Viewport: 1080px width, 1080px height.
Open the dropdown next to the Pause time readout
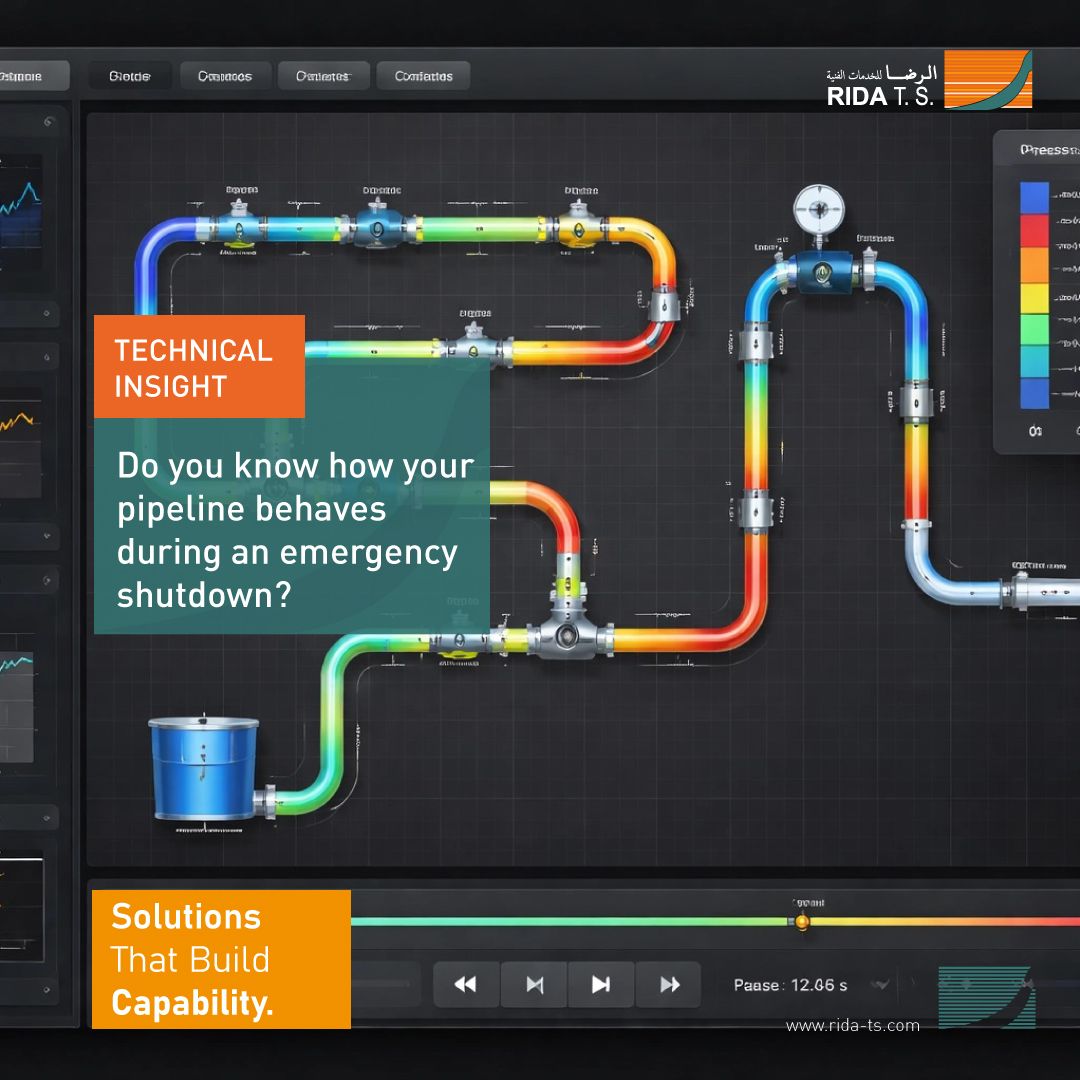point(880,985)
